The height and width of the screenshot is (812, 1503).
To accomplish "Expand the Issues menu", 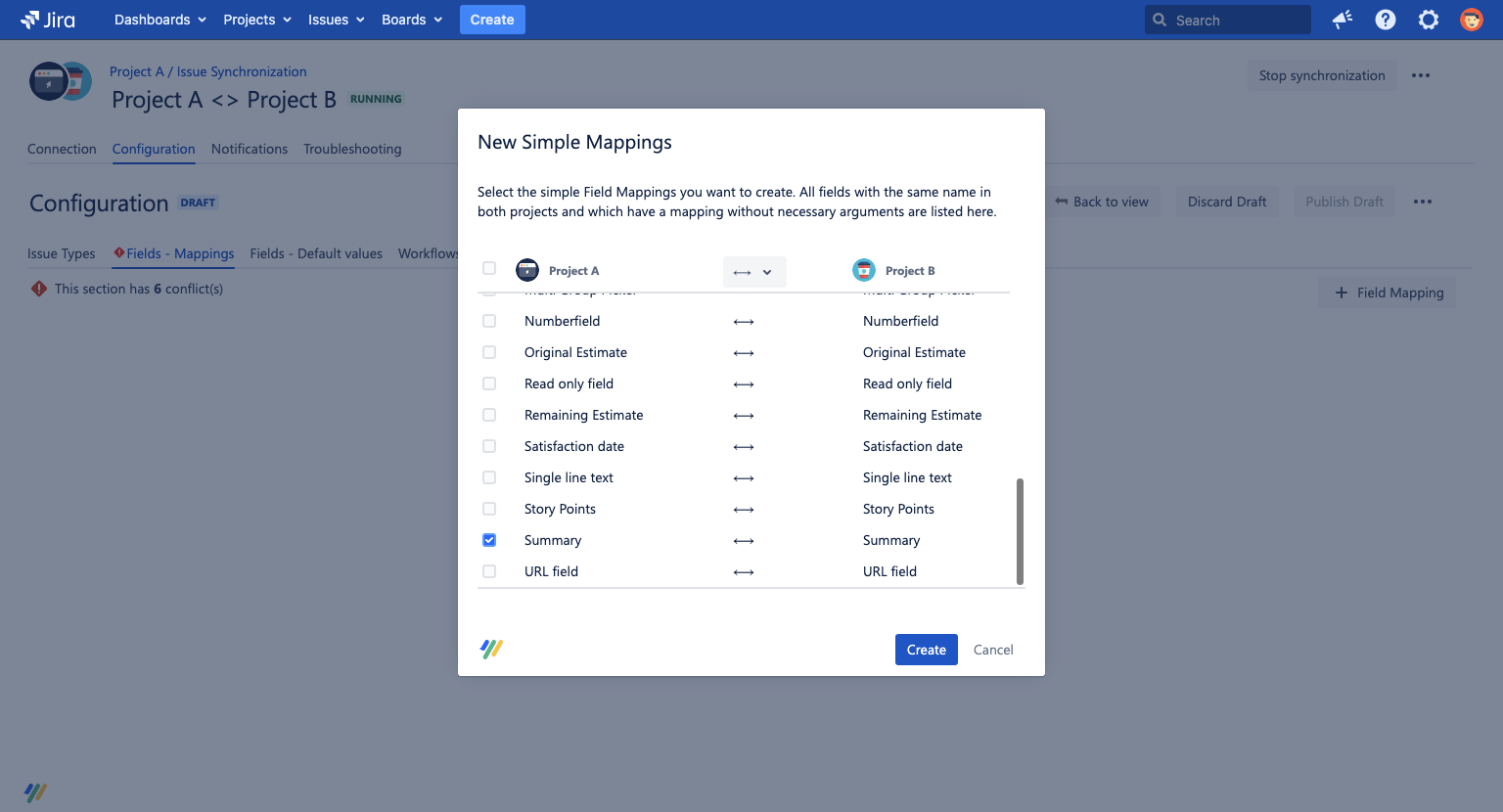I will pos(335,20).
